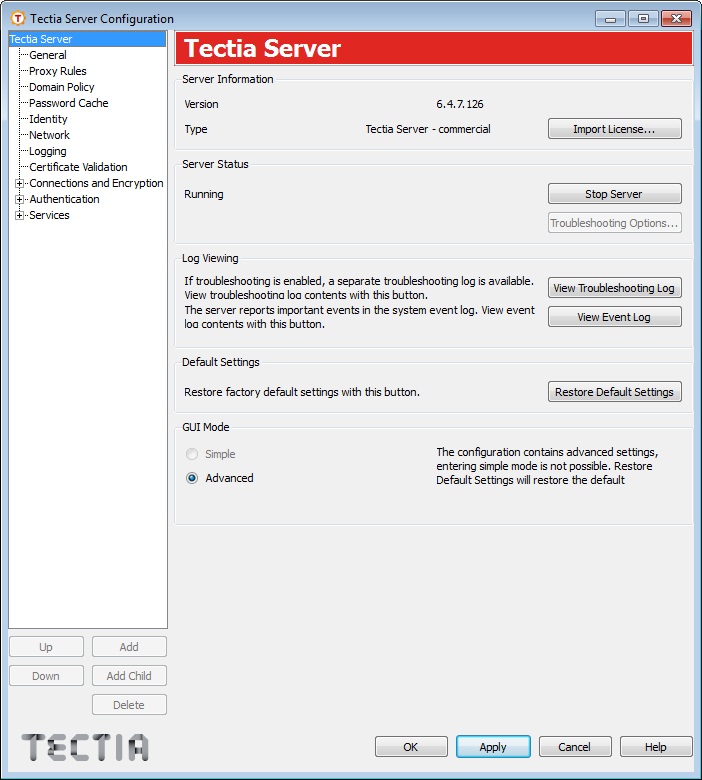The width and height of the screenshot is (702, 780).
Task: Open the General tree item
Action: (48, 55)
